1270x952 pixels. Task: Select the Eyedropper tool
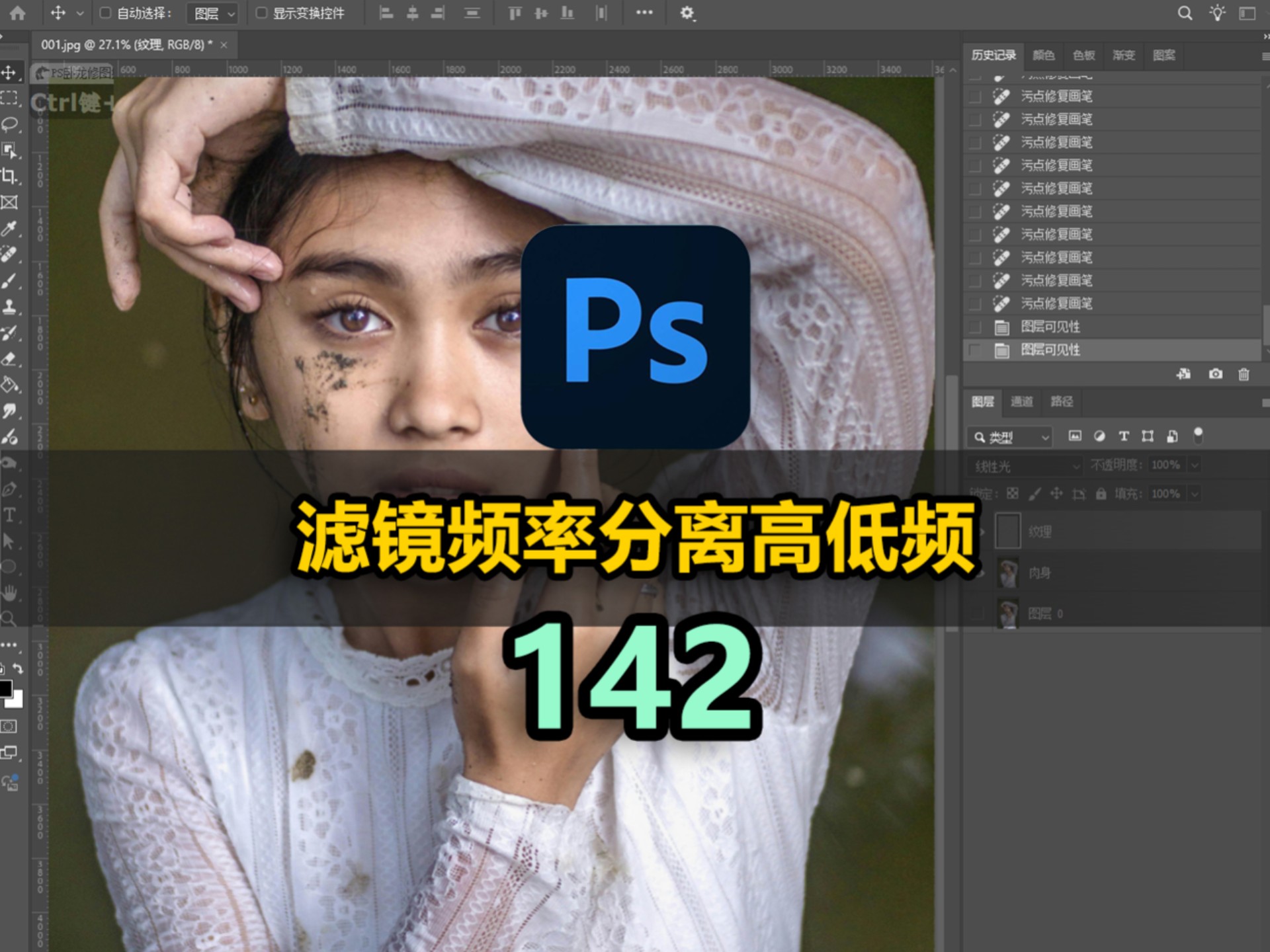(x=9, y=229)
